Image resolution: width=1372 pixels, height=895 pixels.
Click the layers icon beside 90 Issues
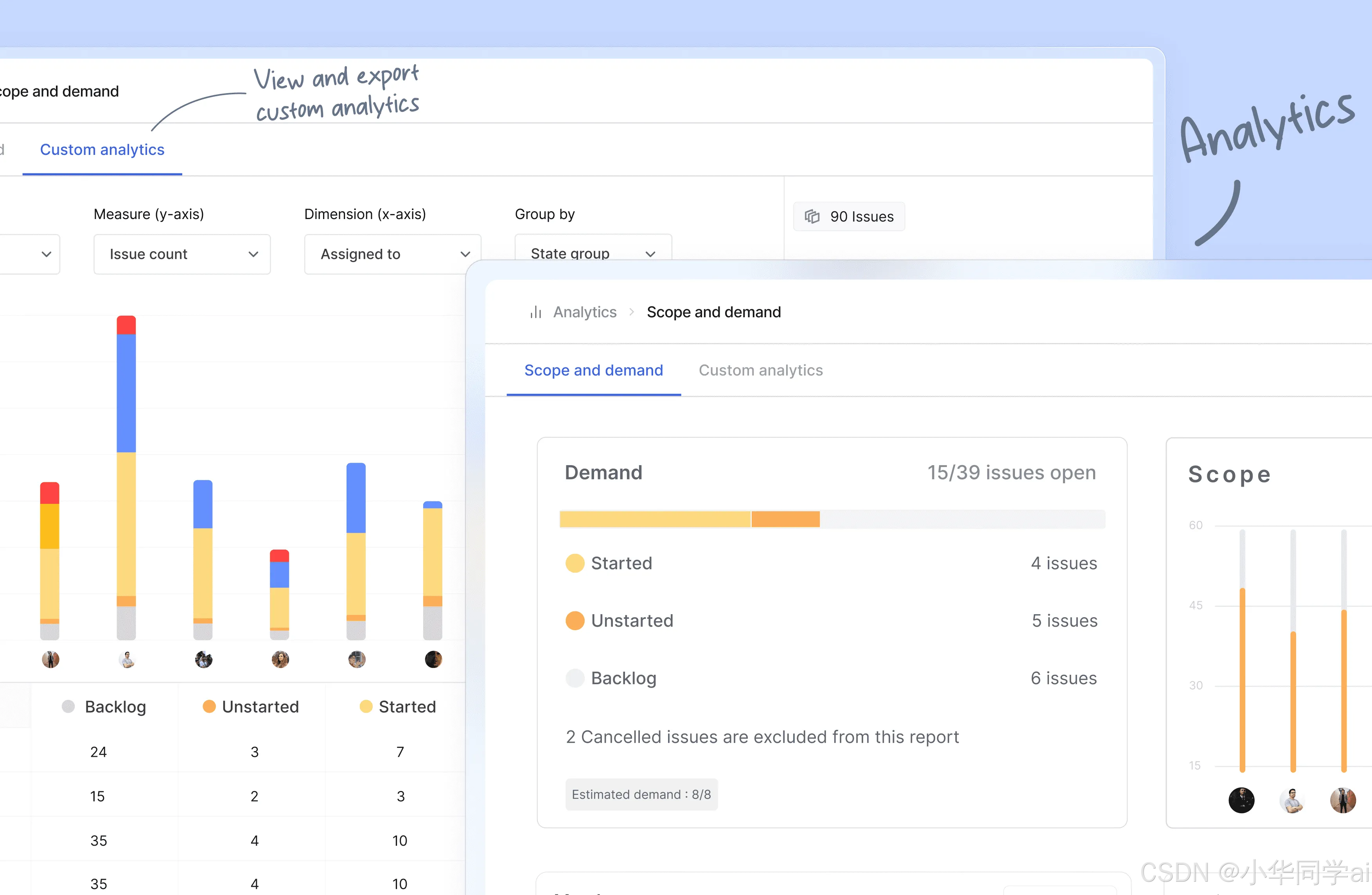coord(812,216)
